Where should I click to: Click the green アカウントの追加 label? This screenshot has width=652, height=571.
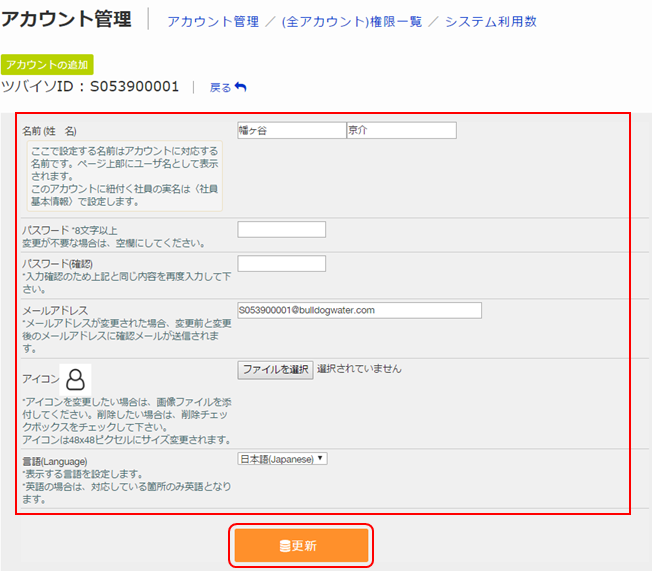click(x=47, y=64)
